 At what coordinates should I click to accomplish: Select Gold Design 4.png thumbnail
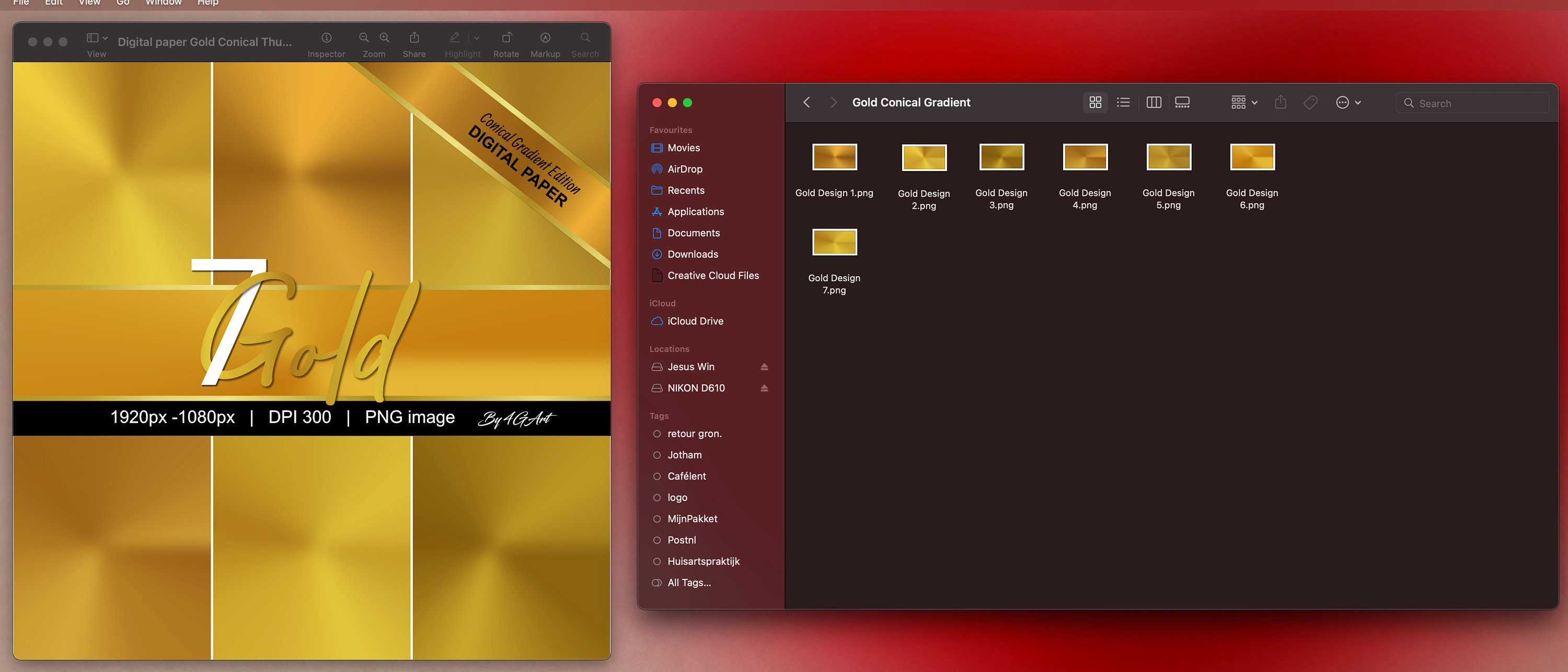1085,157
